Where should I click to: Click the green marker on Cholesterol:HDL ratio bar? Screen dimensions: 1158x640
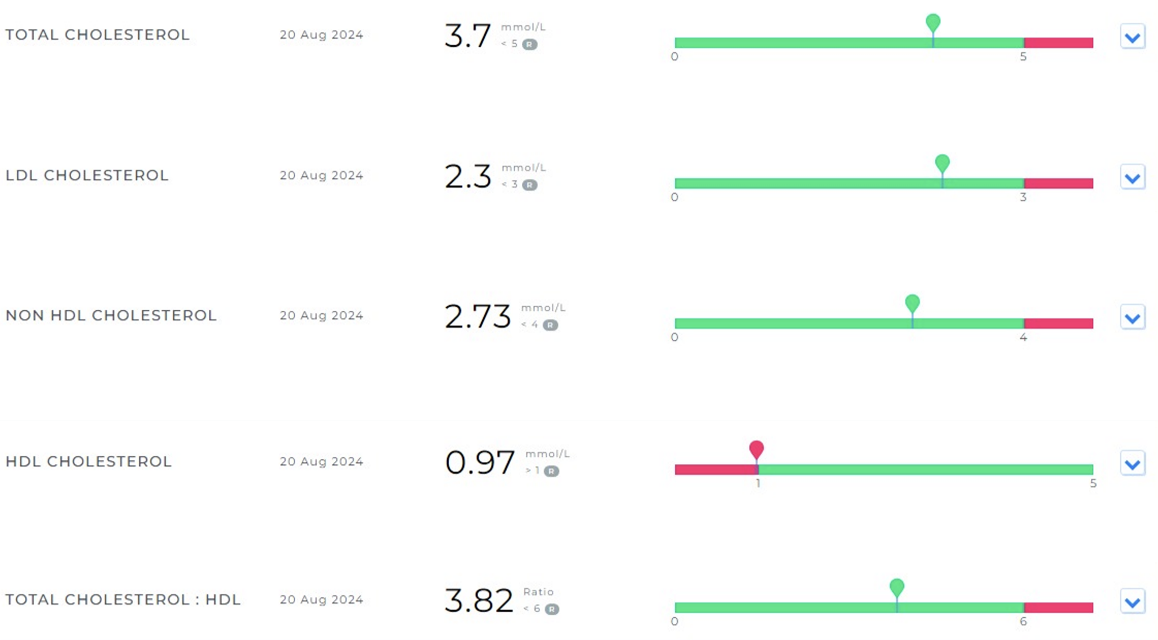[x=897, y=587]
